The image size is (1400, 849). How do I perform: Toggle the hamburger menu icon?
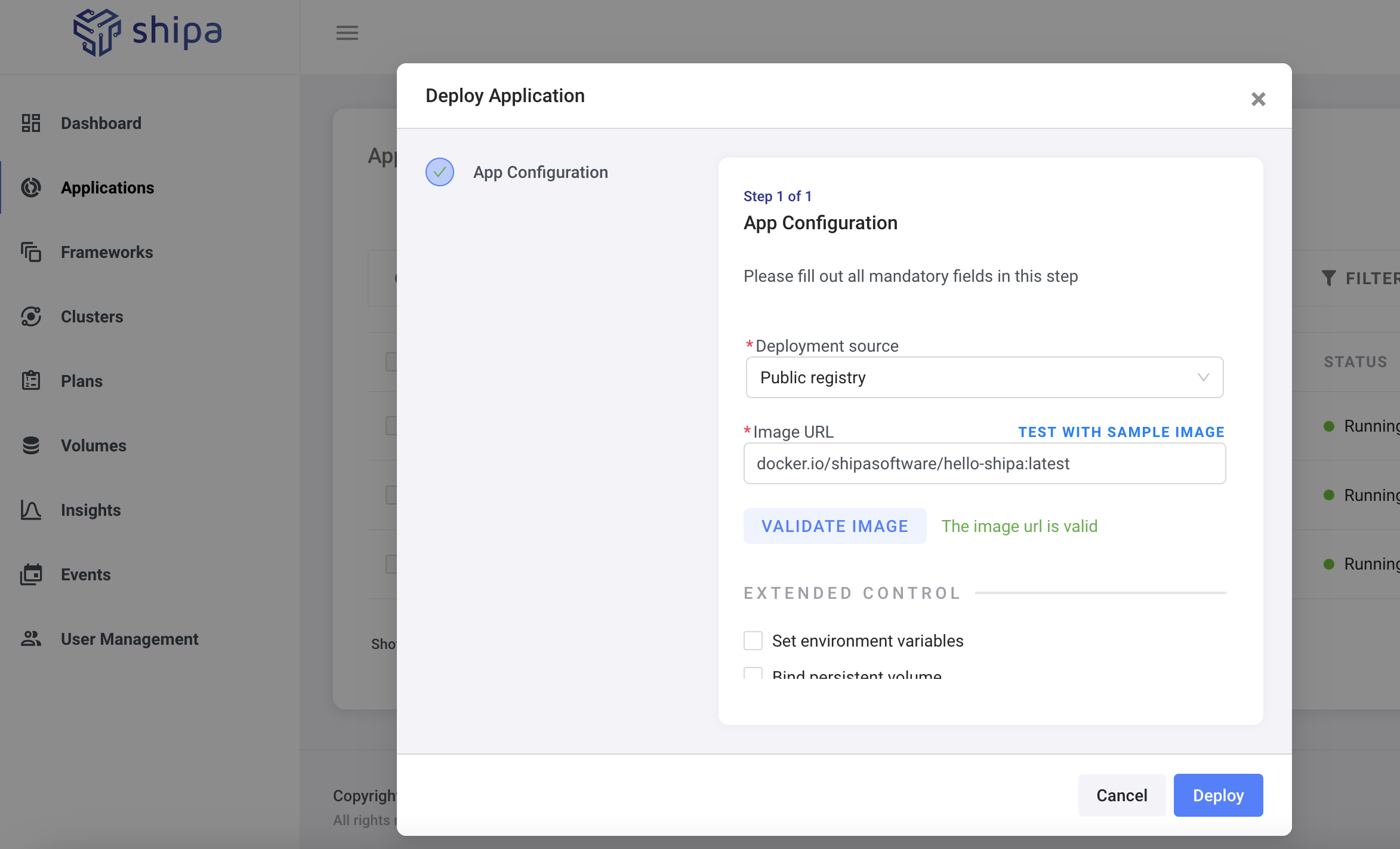coord(347,33)
